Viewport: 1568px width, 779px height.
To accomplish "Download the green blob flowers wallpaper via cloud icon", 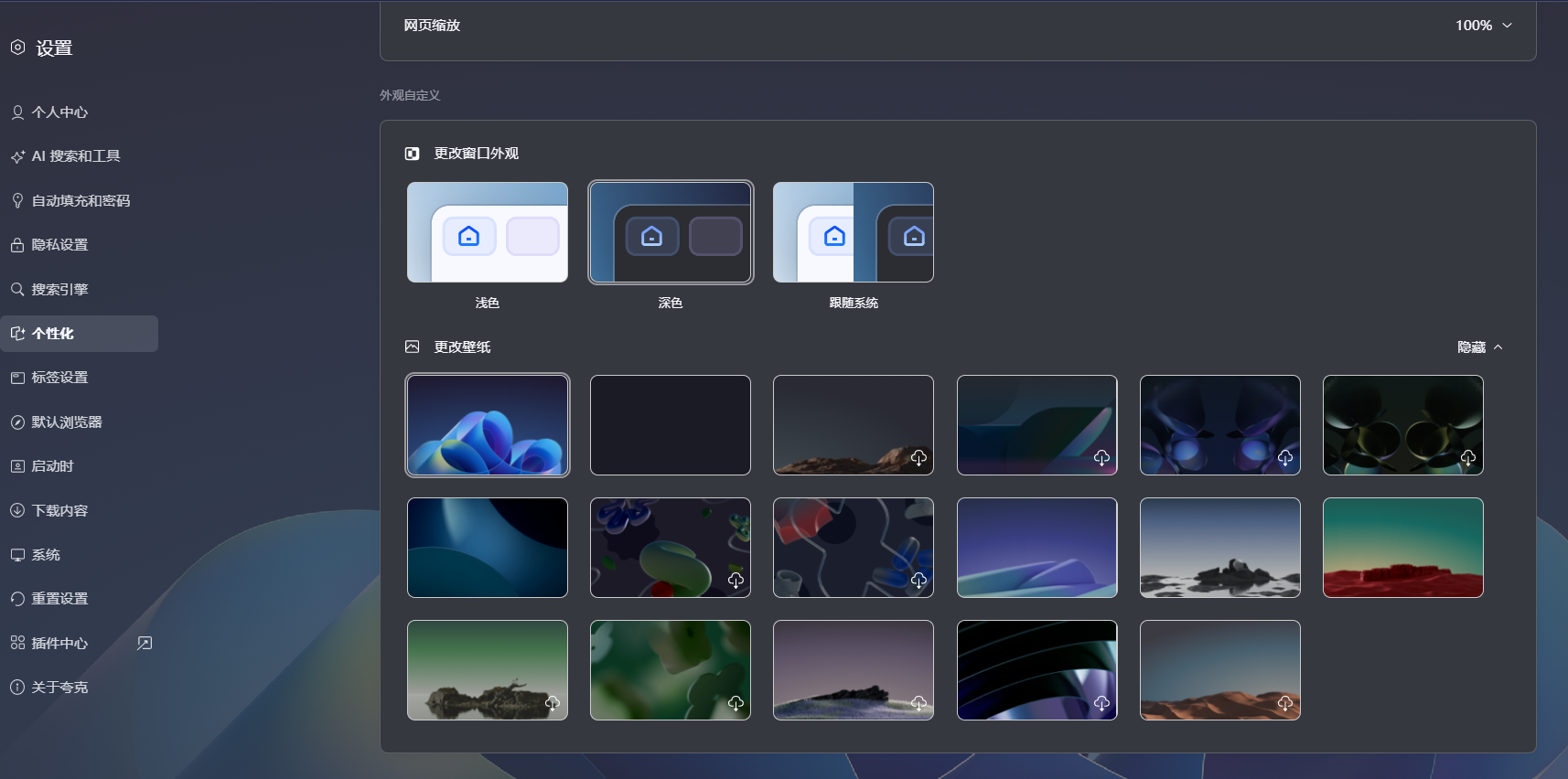I will click(736, 581).
